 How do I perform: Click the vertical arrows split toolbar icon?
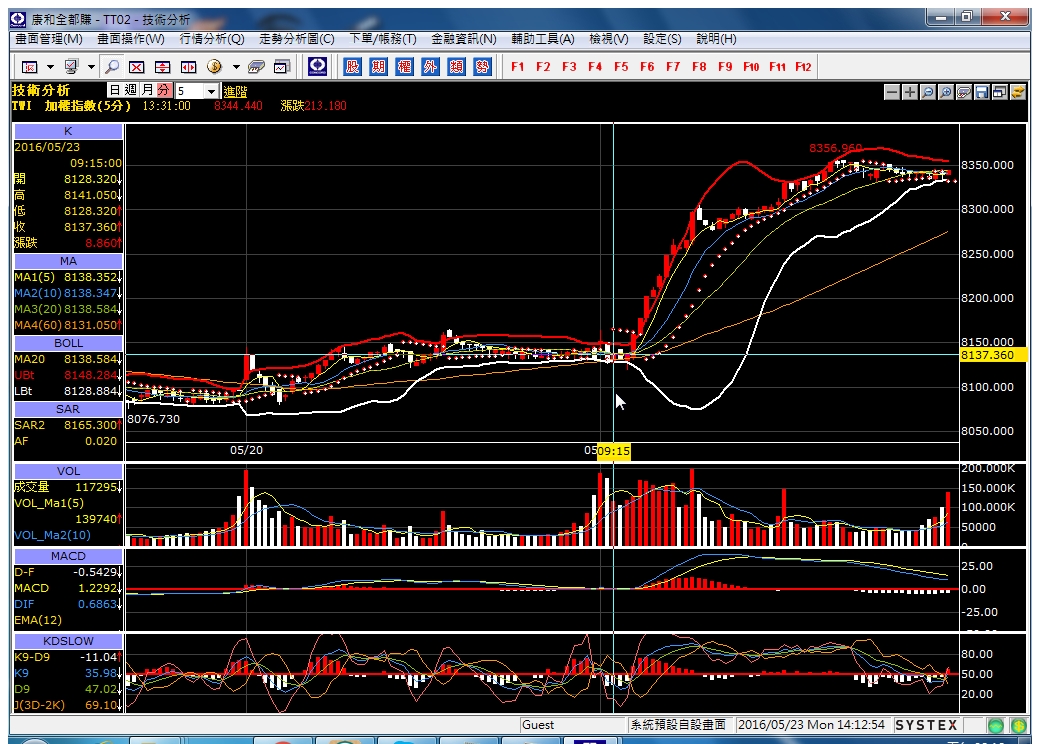pyautogui.click(x=162, y=66)
